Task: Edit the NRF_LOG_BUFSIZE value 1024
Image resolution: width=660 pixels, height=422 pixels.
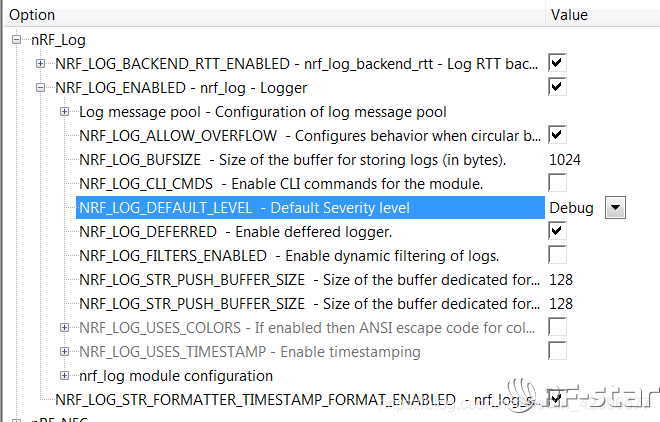Action: point(565,159)
